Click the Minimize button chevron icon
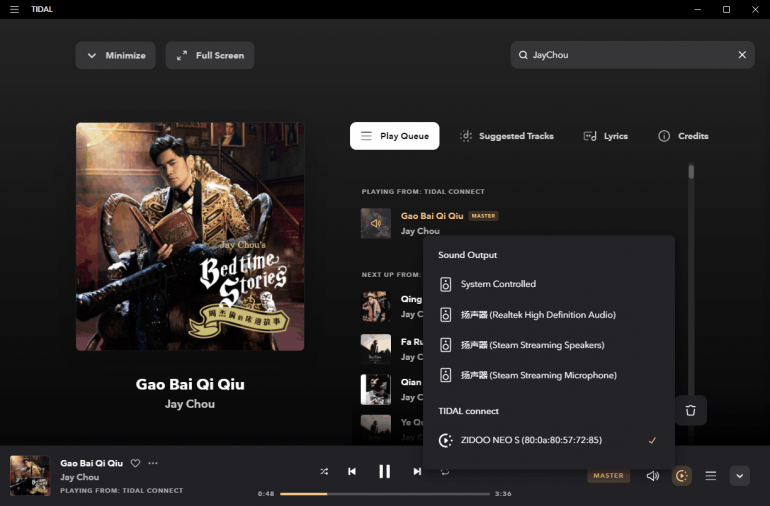 (91, 56)
